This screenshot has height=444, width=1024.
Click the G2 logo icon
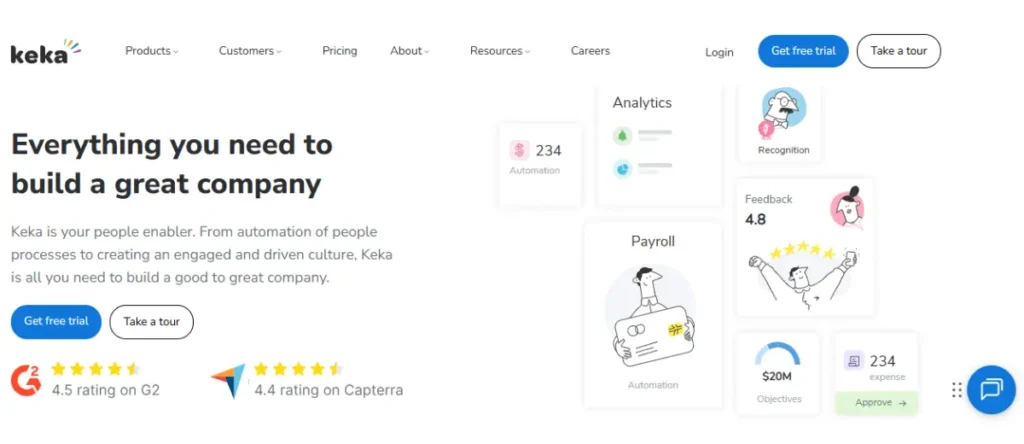click(x=27, y=379)
